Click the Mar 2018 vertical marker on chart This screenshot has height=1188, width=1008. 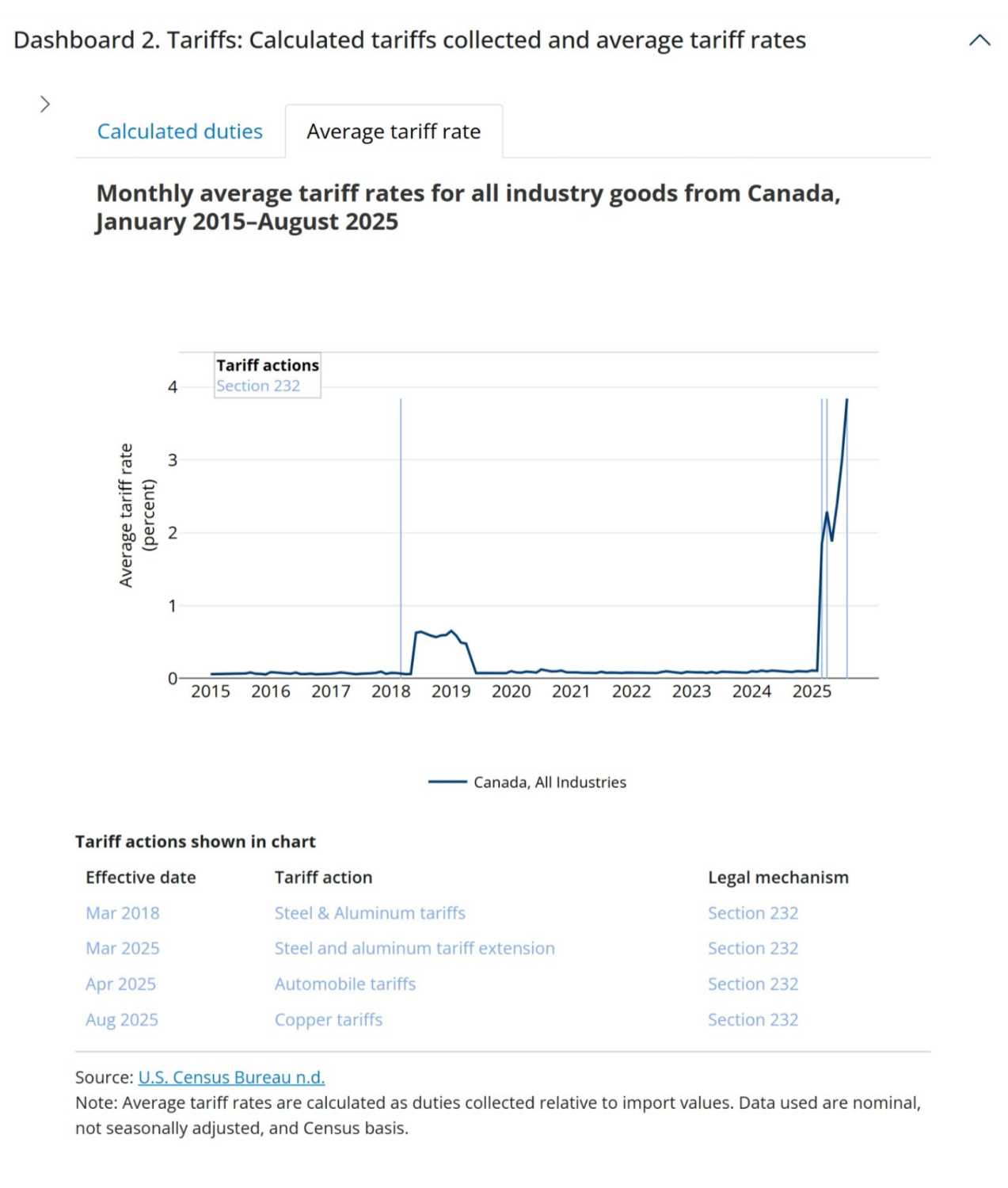pyautogui.click(x=402, y=539)
